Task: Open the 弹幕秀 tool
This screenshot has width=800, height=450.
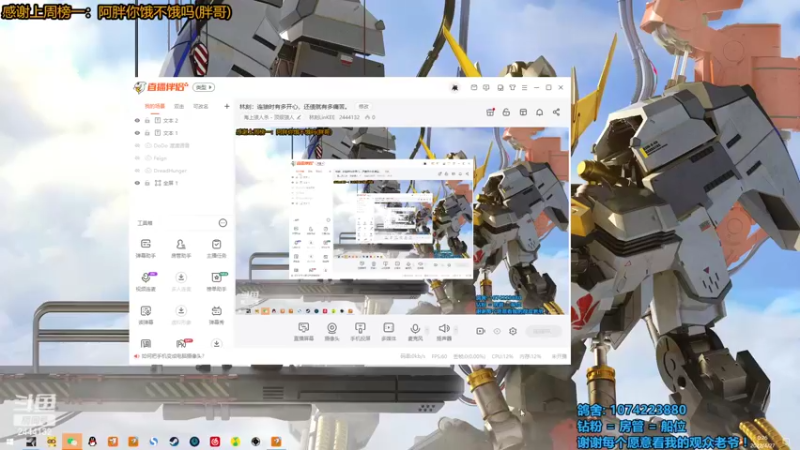Action: [216, 315]
